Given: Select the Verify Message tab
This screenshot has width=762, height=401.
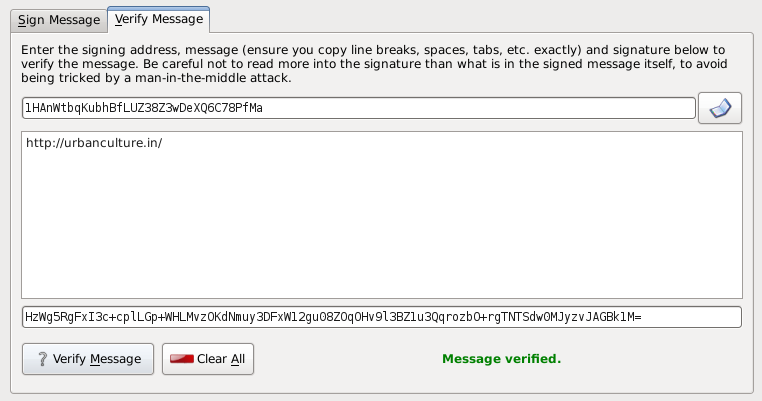Looking at the screenshot, I should point(158,19).
